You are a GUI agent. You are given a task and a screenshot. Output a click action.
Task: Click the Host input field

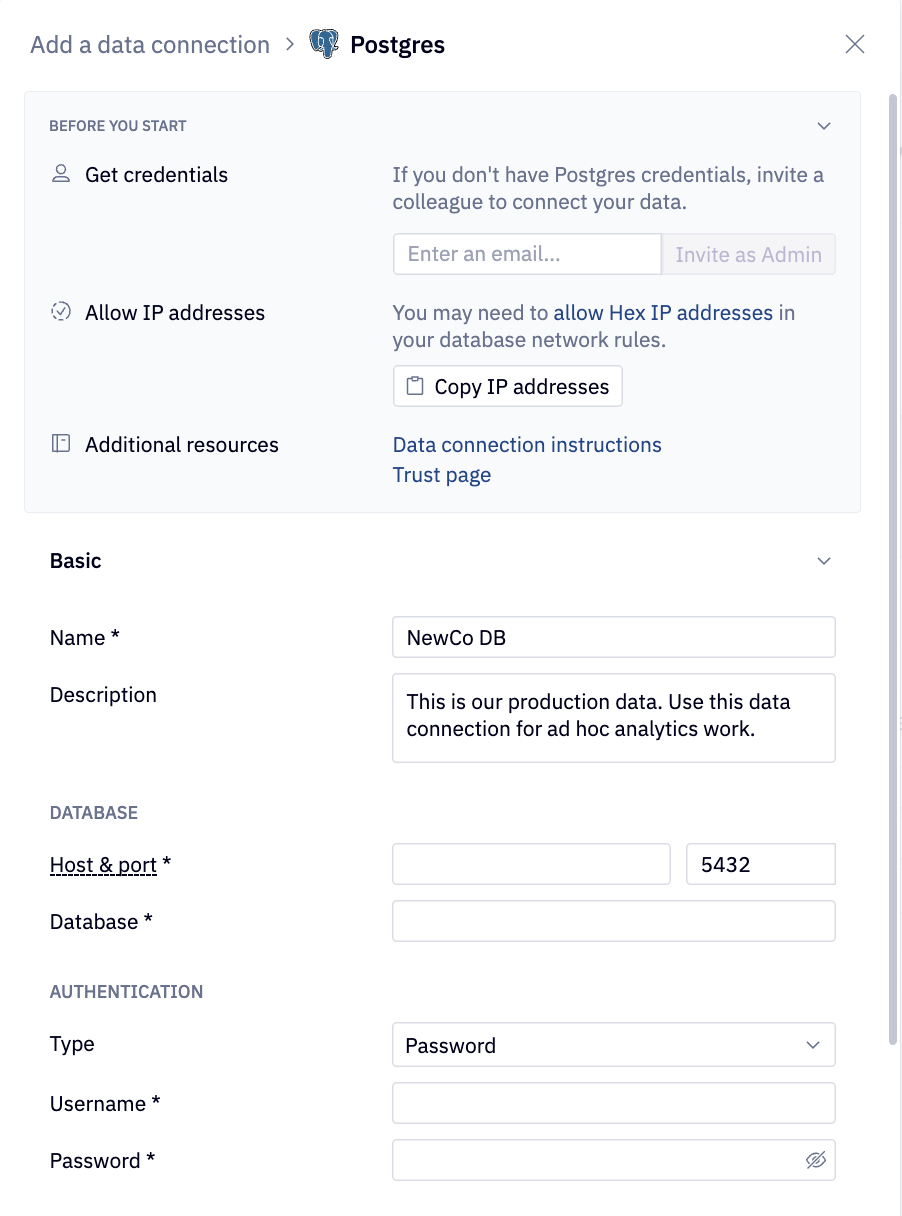click(x=531, y=865)
